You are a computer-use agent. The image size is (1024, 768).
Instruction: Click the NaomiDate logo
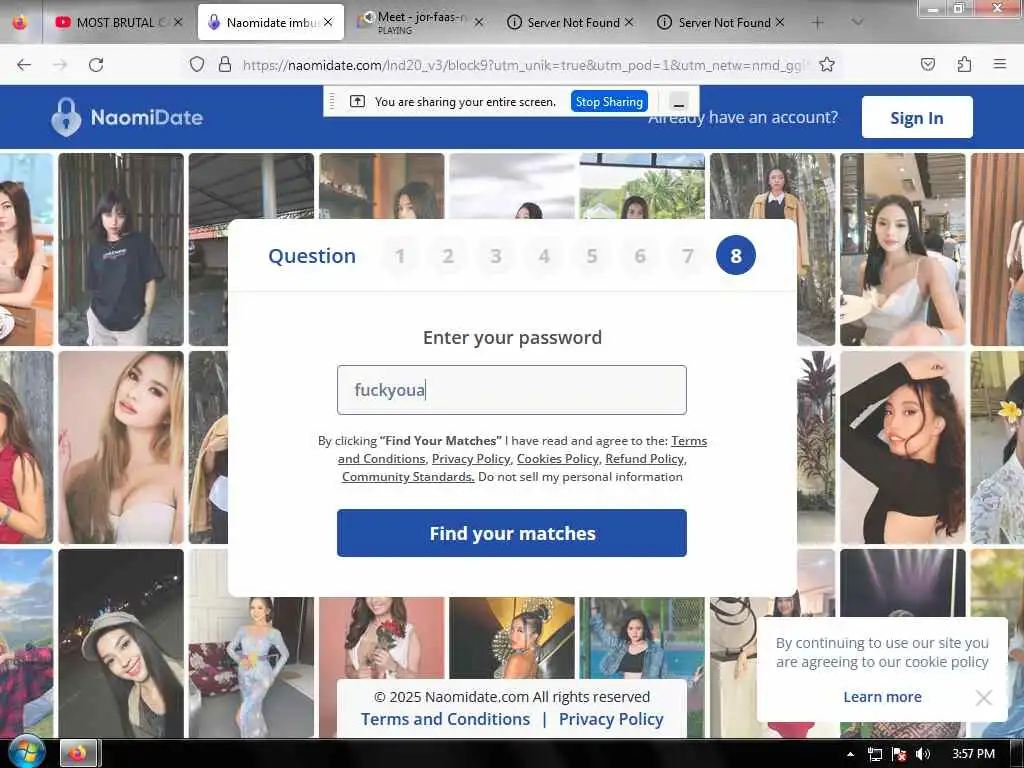point(127,118)
